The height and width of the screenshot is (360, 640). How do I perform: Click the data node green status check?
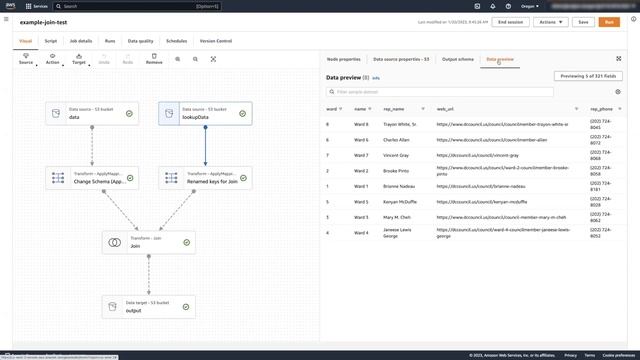129,113
